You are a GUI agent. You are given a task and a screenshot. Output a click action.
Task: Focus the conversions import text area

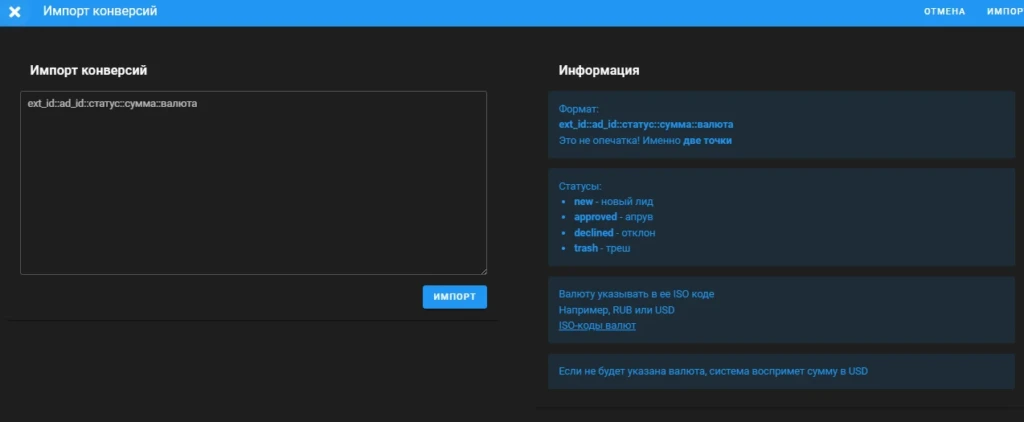253,183
